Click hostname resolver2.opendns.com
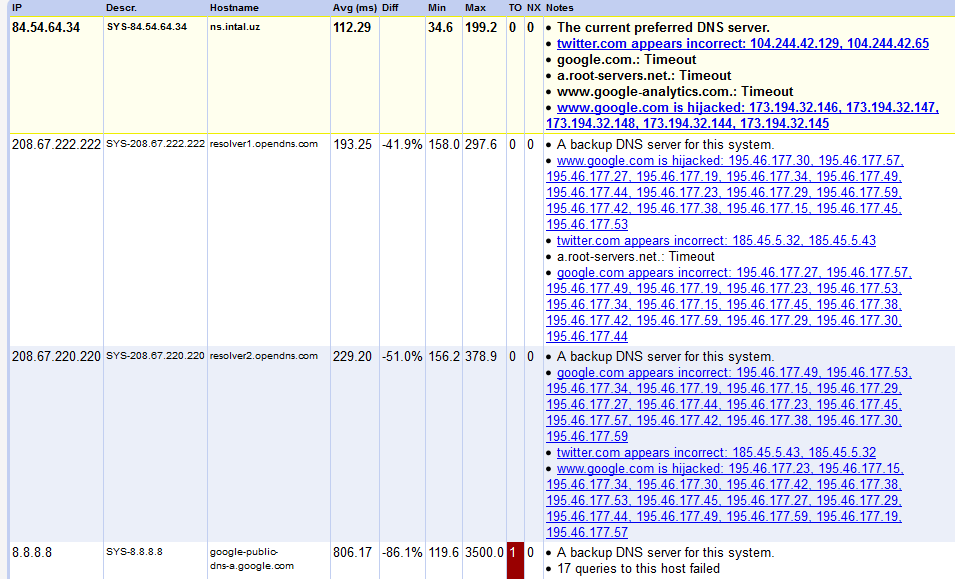The width and height of the screenshot is (955, 579). click(x=264, y=356)
